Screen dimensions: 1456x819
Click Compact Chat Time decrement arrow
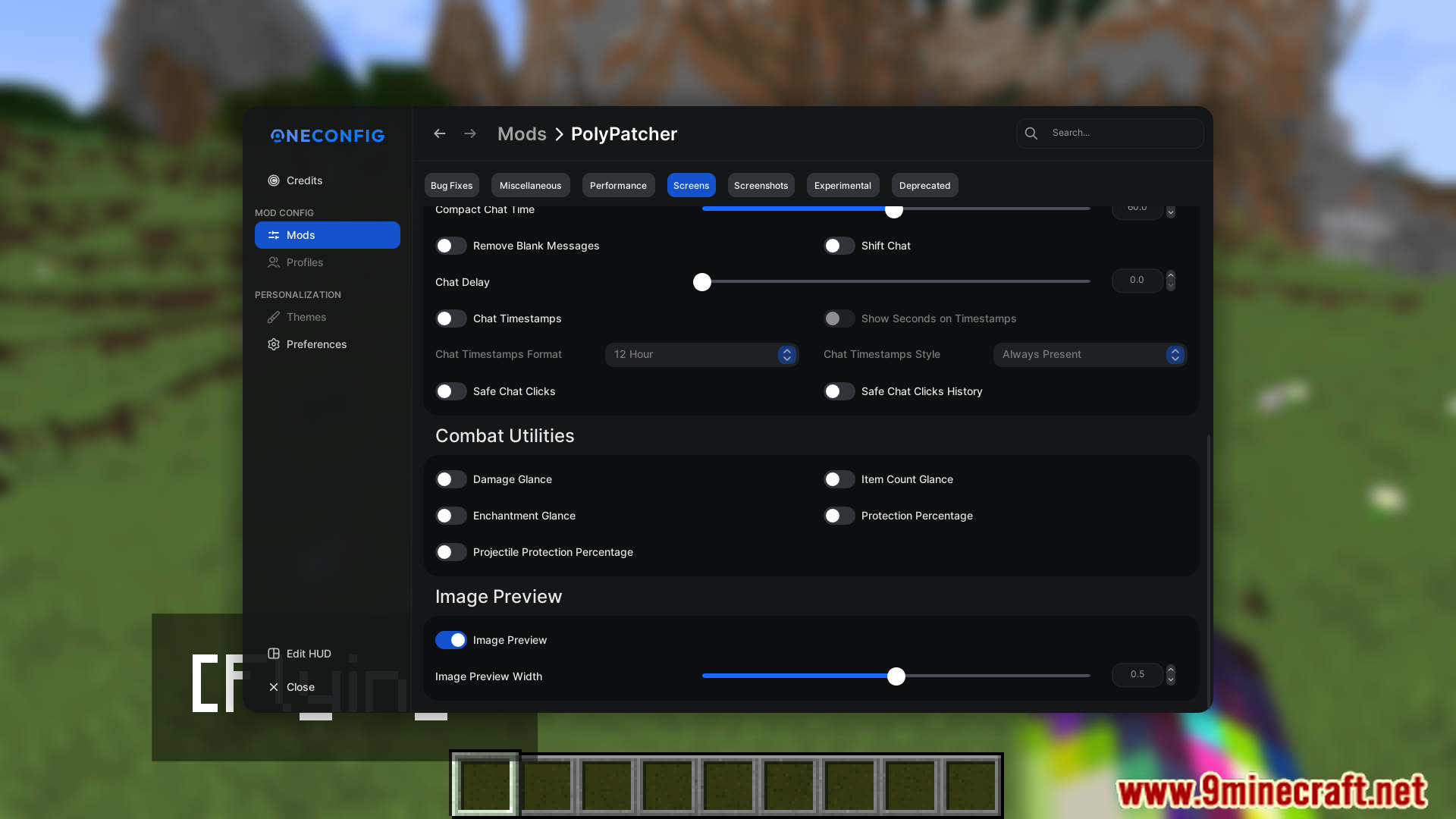(1171, 213)
